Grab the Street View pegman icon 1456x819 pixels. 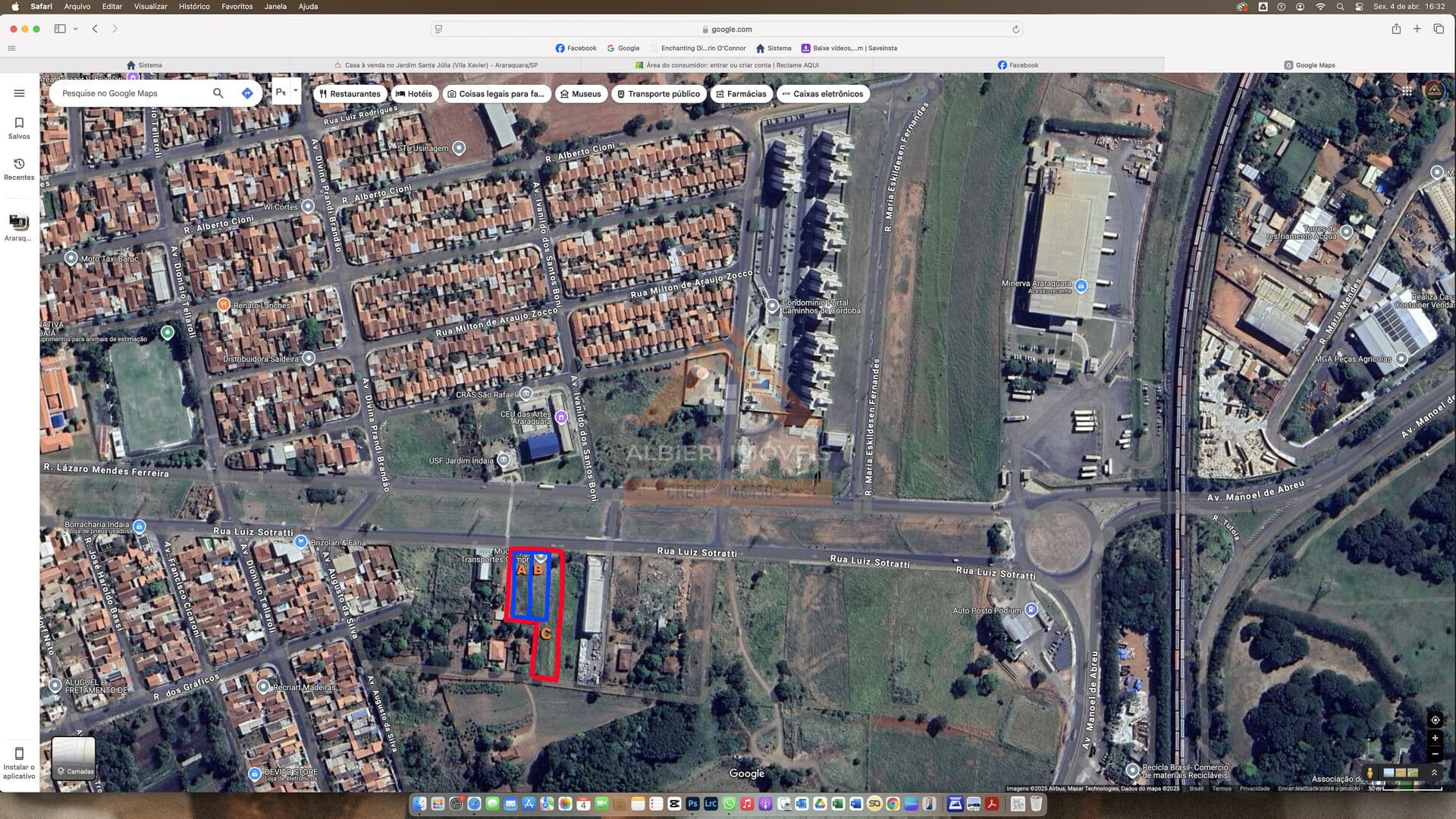pos(1370,773)
